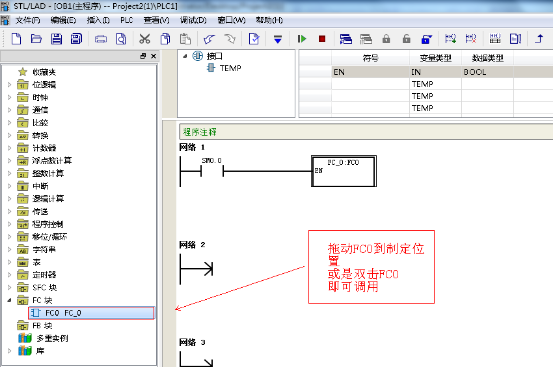
Task: Expand the 比较 folder
Action: point(10,123)
